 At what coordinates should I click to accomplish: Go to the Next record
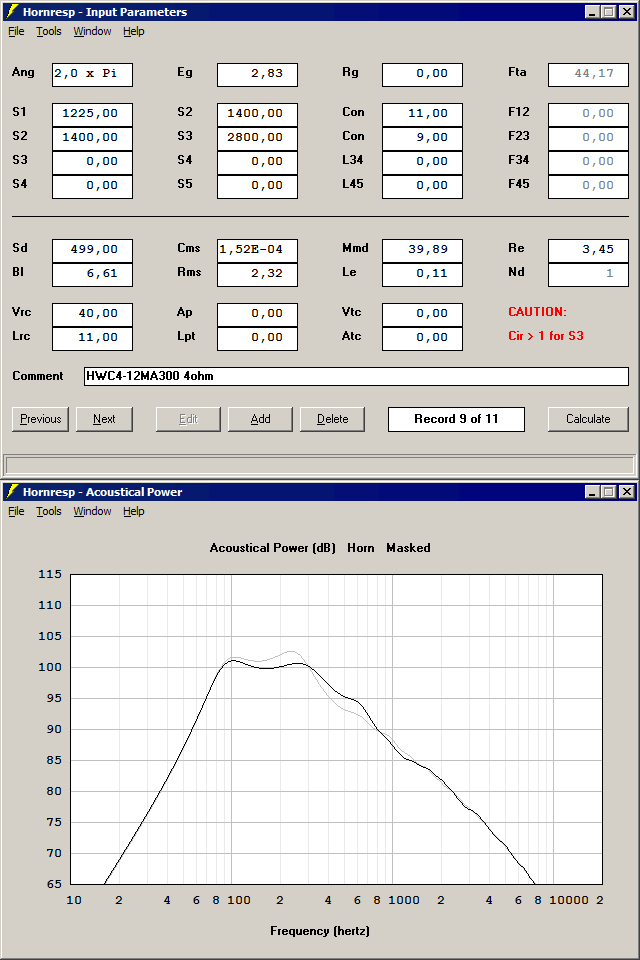pos(104,419)
